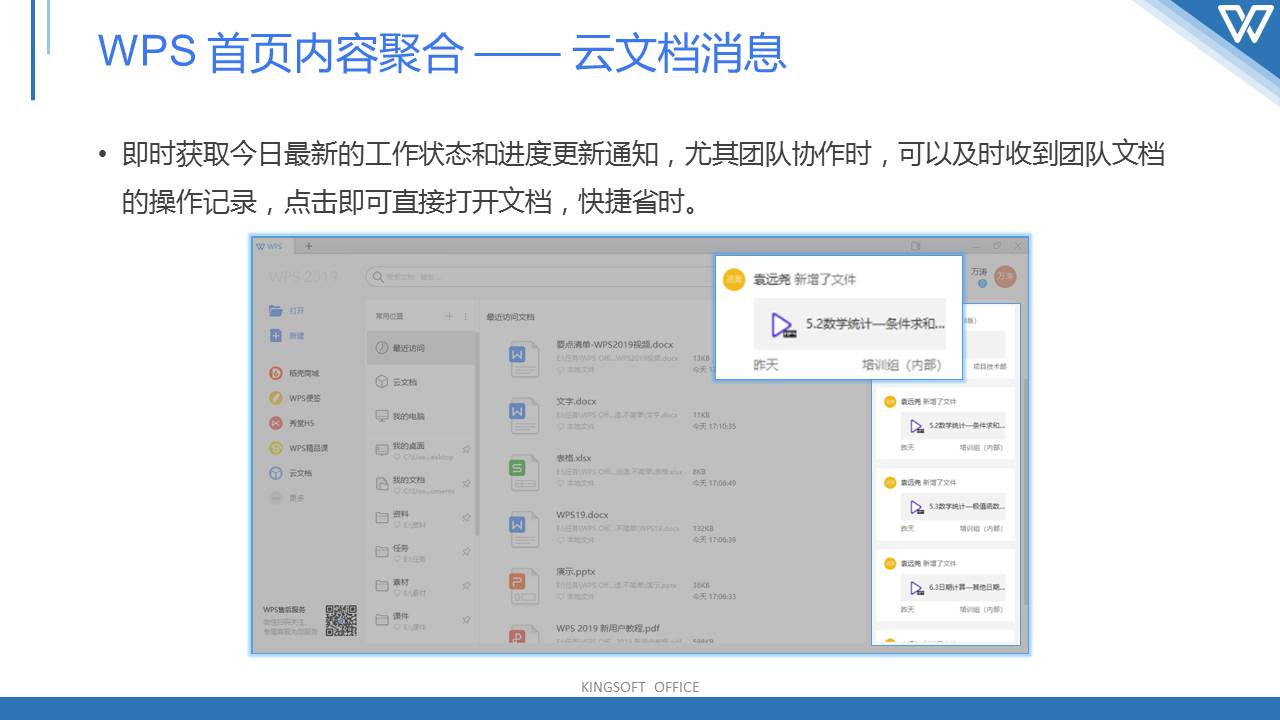Click the search documents input field
The height and width of the screenshot is (720, 1280).
(x=540, y=277)
